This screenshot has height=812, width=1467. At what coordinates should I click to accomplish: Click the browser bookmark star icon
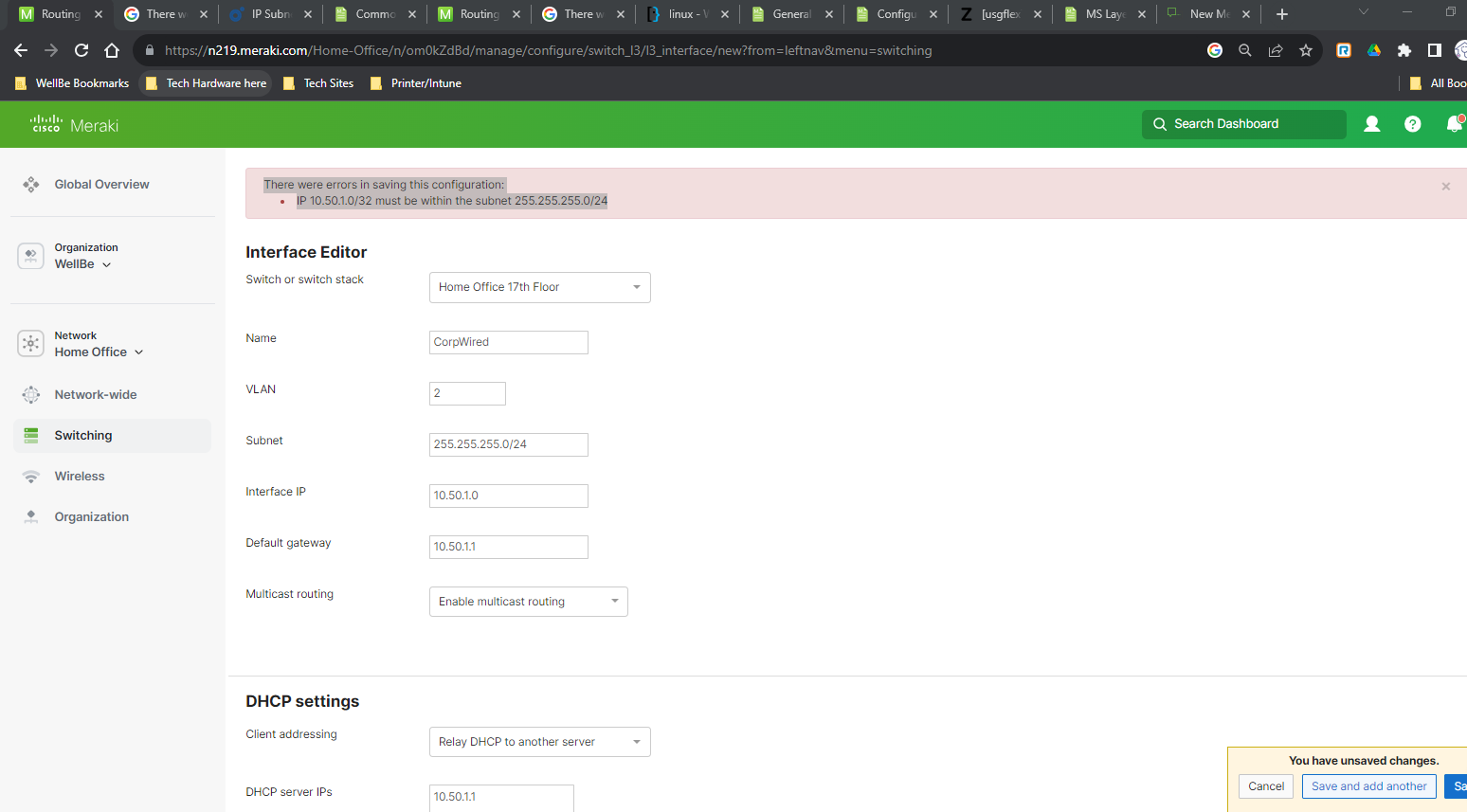pyautogui.click(x=1306, y=50)
